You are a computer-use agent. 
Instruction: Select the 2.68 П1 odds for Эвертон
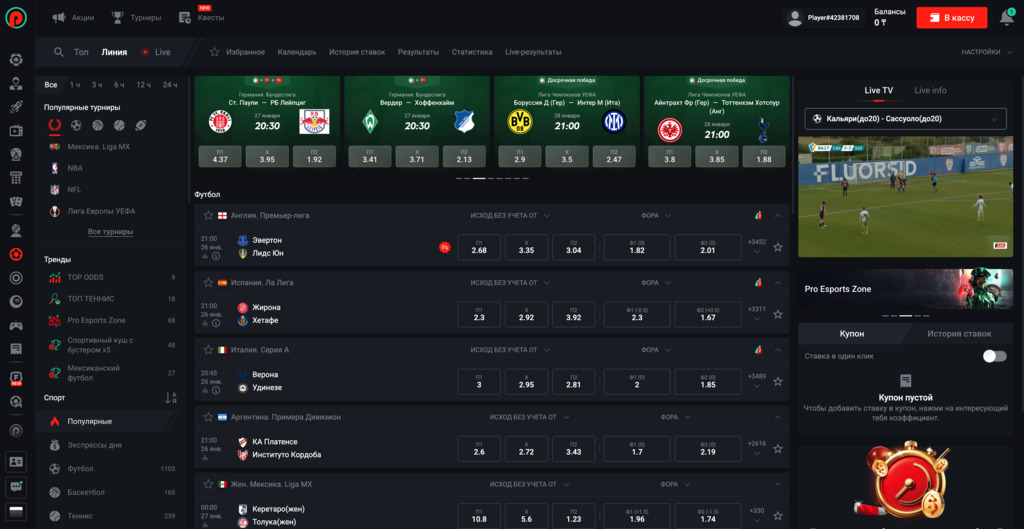pos(479,247)
